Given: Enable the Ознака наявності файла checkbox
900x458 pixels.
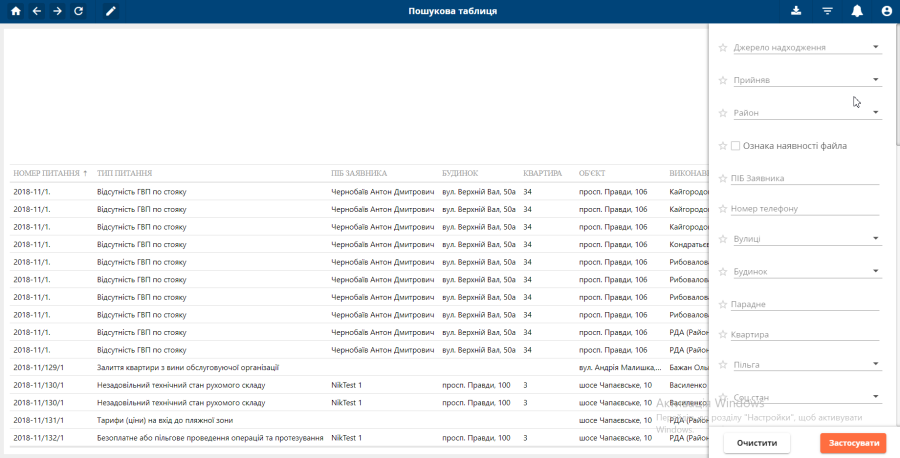Looking at the screenshot, I should (736, 146).
